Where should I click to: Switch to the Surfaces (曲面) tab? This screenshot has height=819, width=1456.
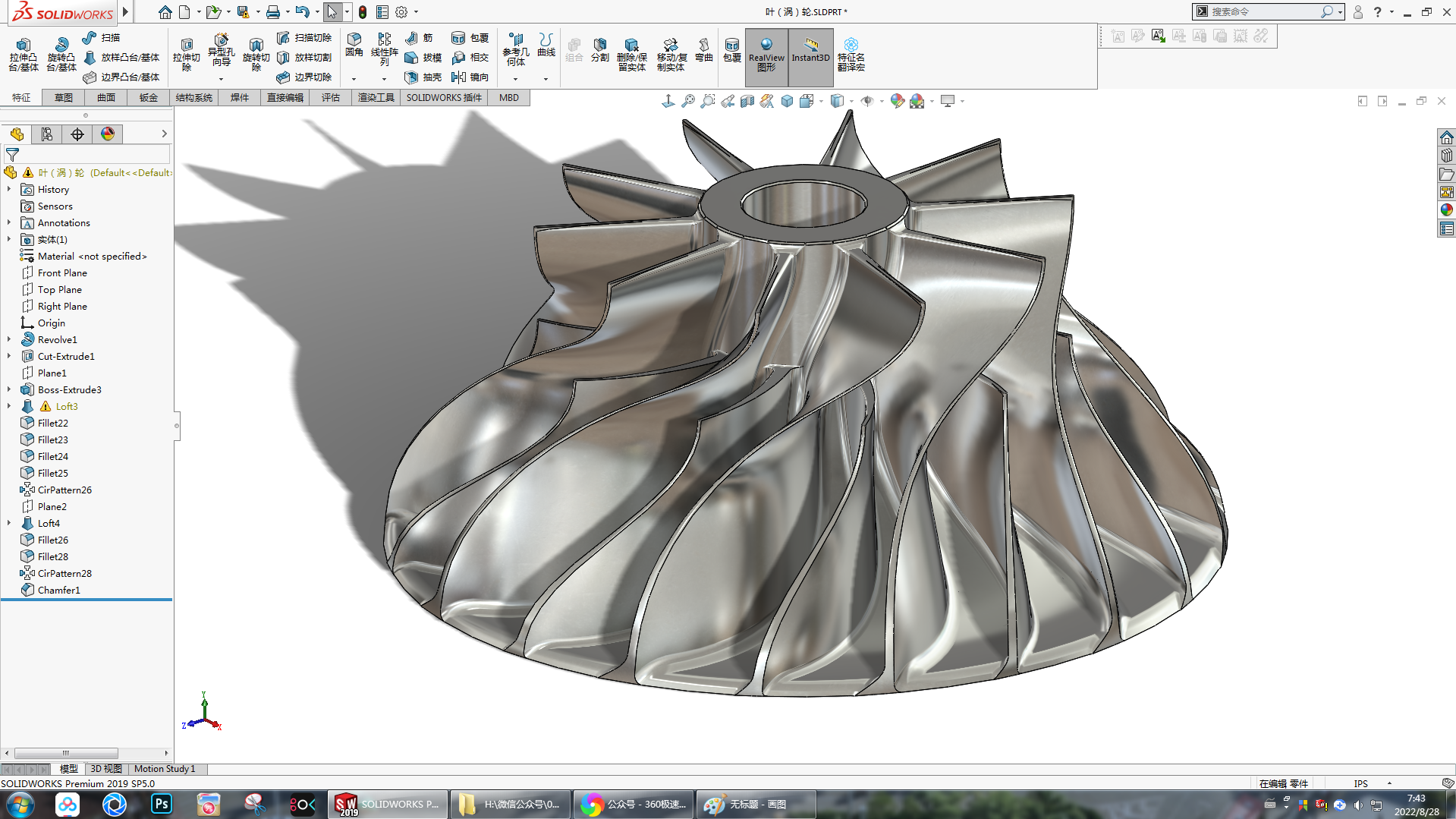106,98
